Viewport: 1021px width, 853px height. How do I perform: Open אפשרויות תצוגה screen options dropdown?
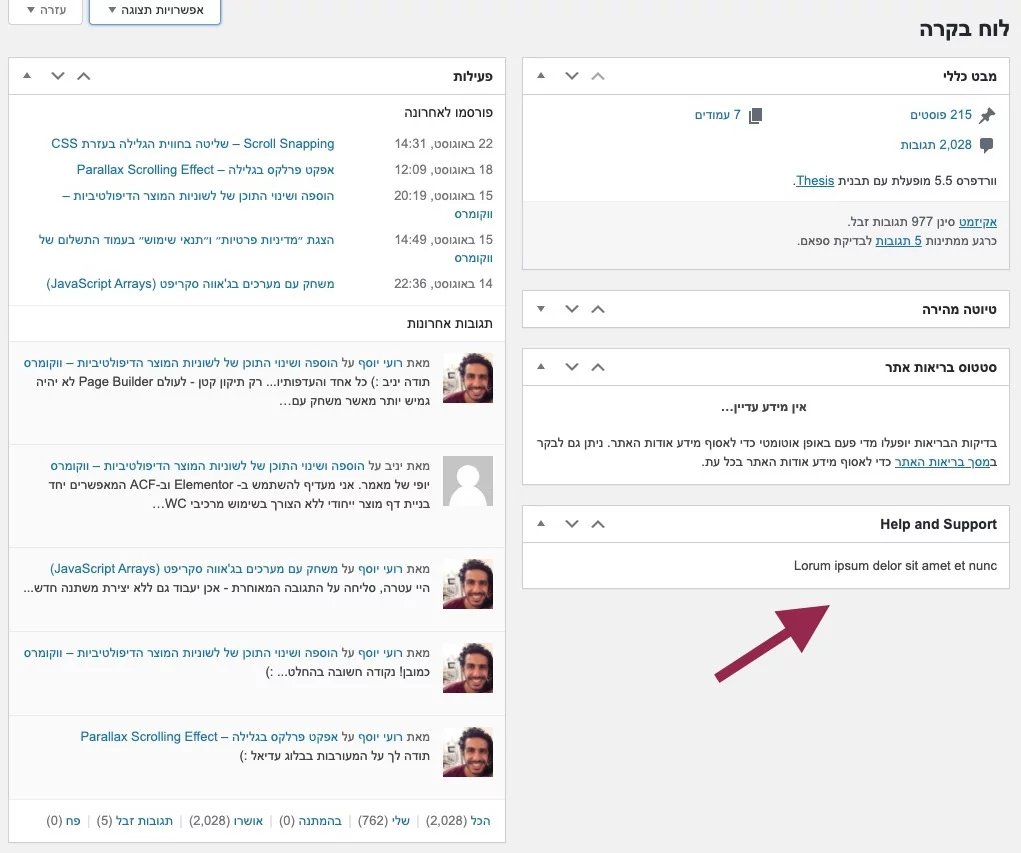[x=155, y=10]
